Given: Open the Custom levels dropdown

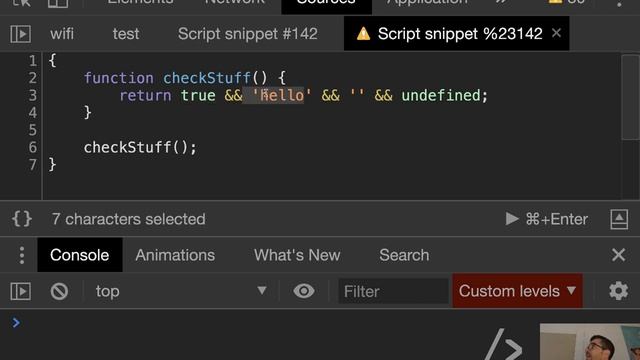Looking at the screenshot, I should tap(517, 291).
